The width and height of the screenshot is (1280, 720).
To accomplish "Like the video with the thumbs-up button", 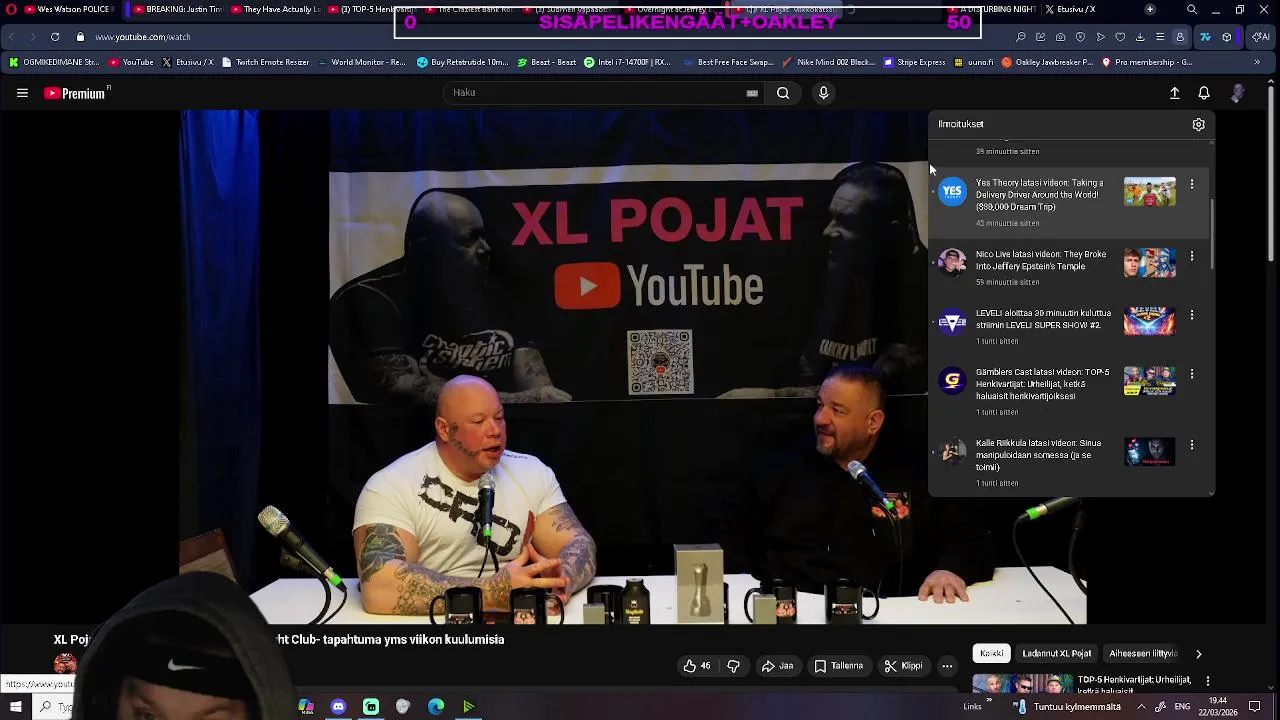I will [697, 666].
